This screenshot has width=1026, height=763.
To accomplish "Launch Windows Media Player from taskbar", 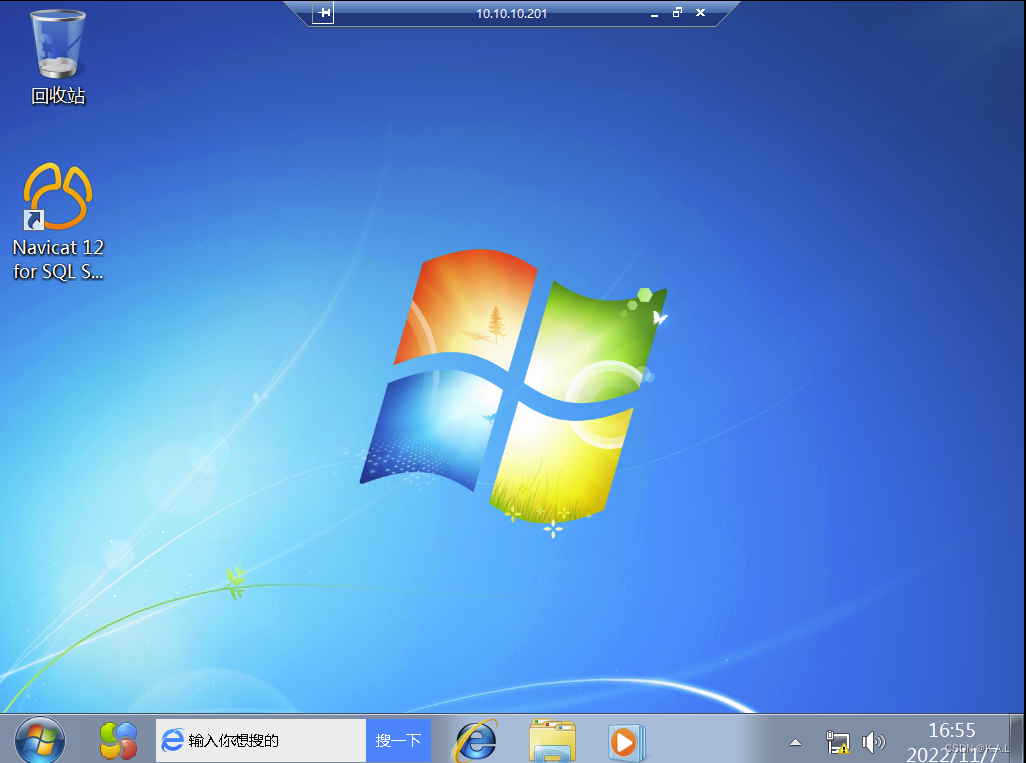I will point(626,742).
